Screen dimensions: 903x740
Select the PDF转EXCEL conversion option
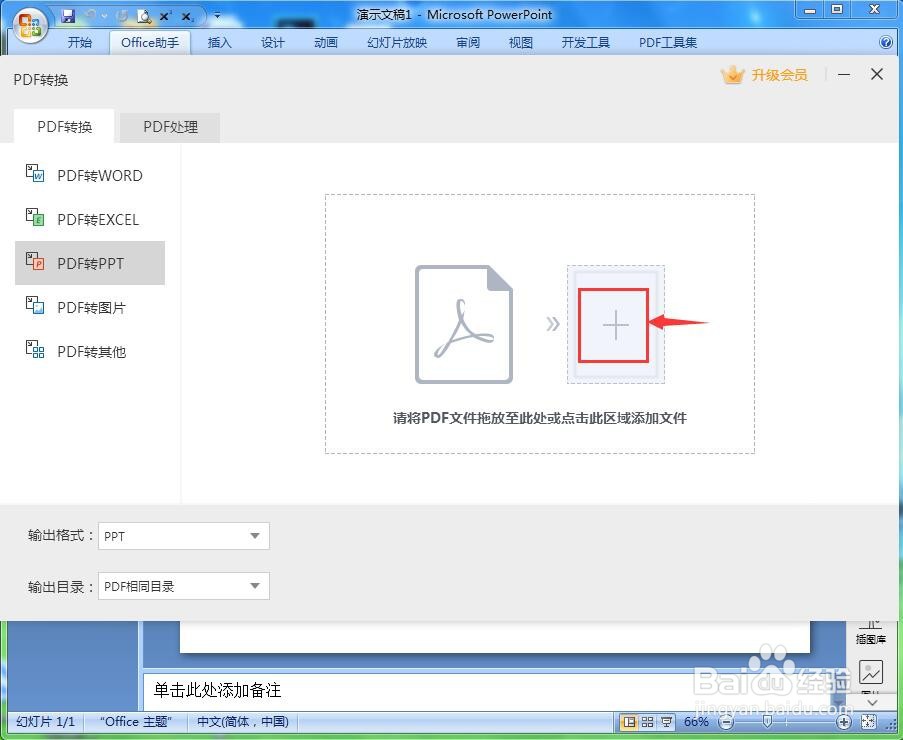tap(99, 219)
